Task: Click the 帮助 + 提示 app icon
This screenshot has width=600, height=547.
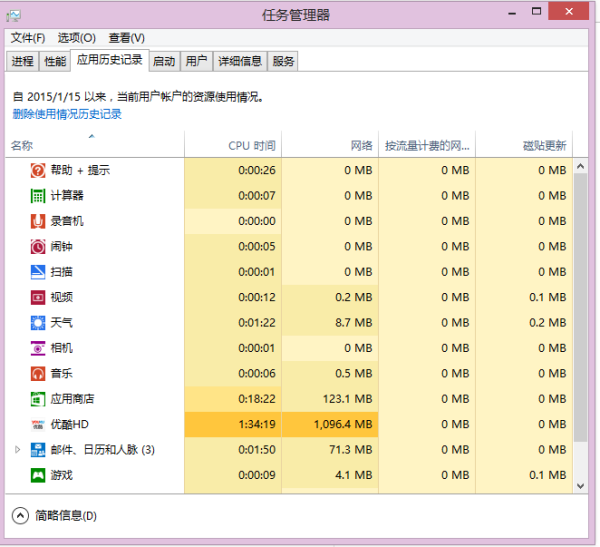Action: (x=38, y=170)
